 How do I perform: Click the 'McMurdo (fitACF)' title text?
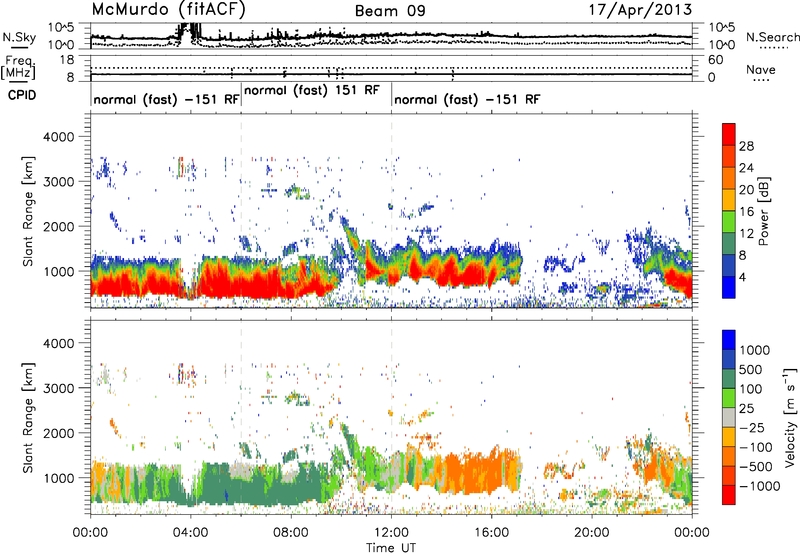(x=168, y=9)
